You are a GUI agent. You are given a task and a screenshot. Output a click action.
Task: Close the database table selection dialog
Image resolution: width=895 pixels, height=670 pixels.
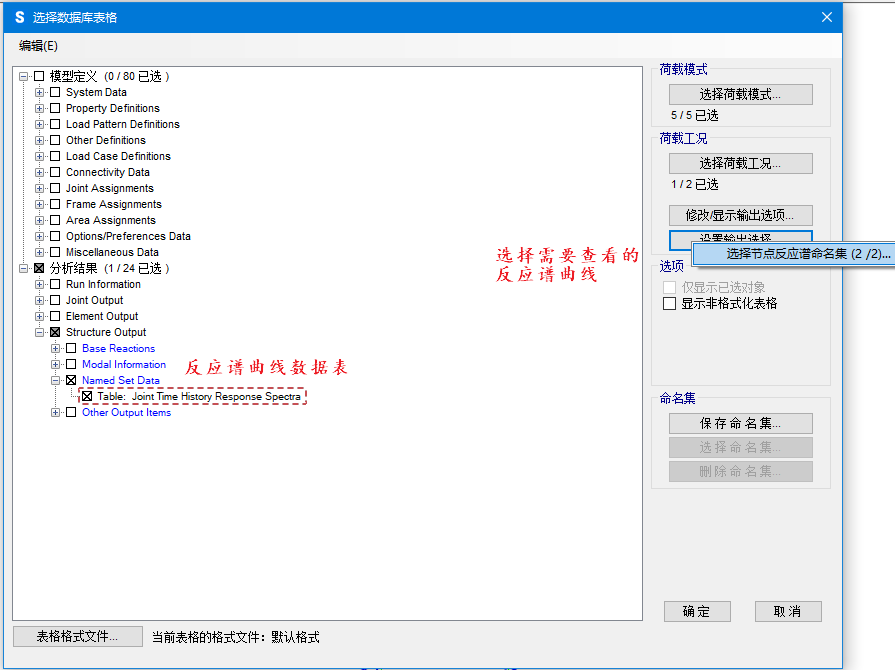point(827,17)
